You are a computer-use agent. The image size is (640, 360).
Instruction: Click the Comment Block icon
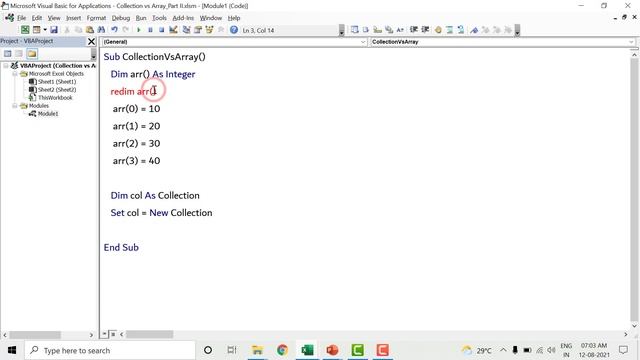(449, 30)
